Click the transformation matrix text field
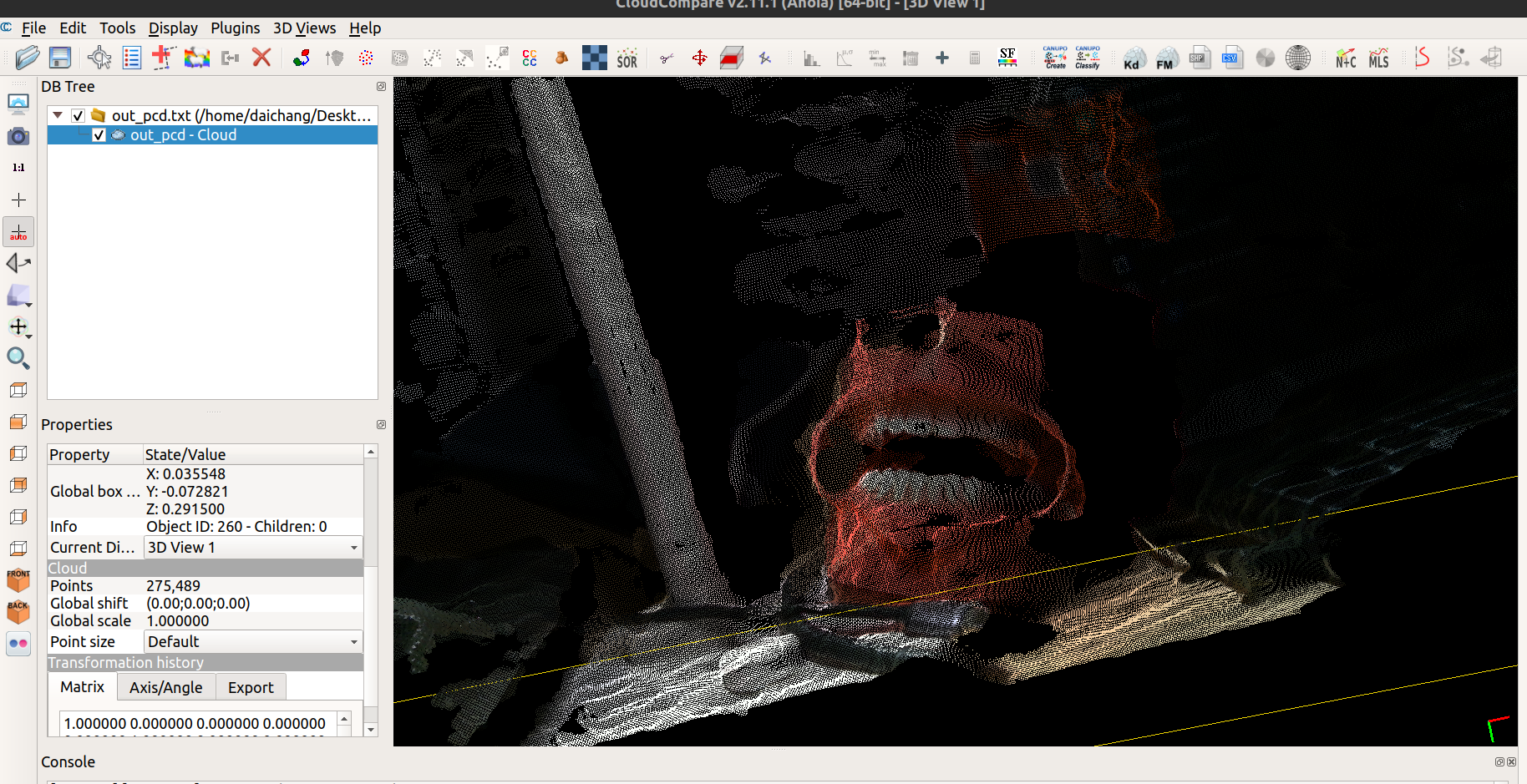The height and width of the screenshot is (784, 1527). 198,724
